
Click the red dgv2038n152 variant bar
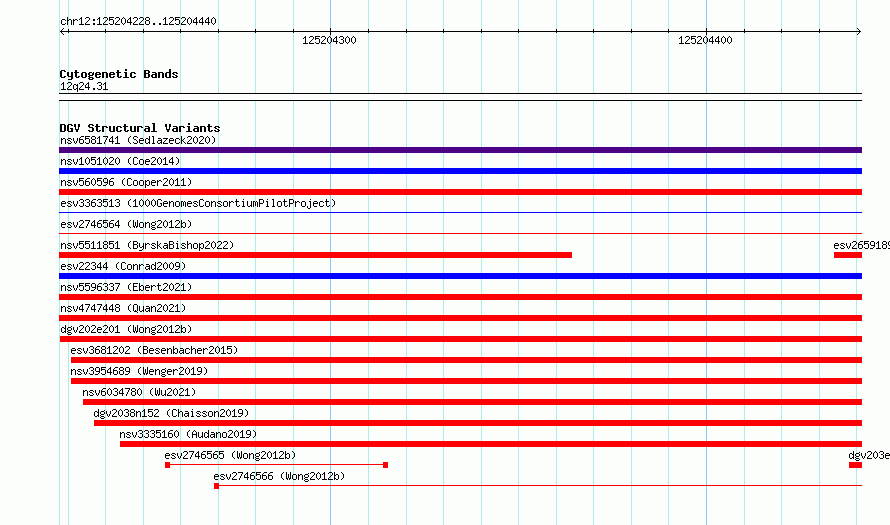coord(478,423)
